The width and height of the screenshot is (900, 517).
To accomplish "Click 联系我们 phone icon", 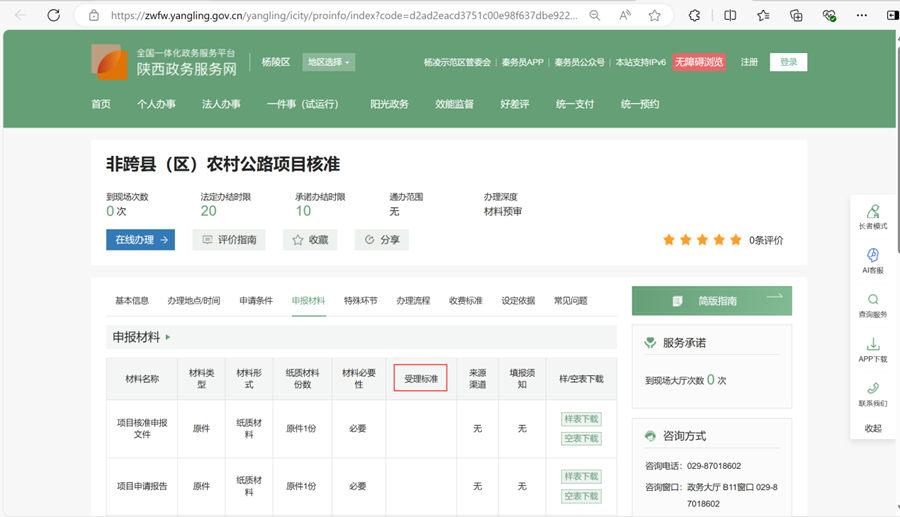I will click(872, 394).
